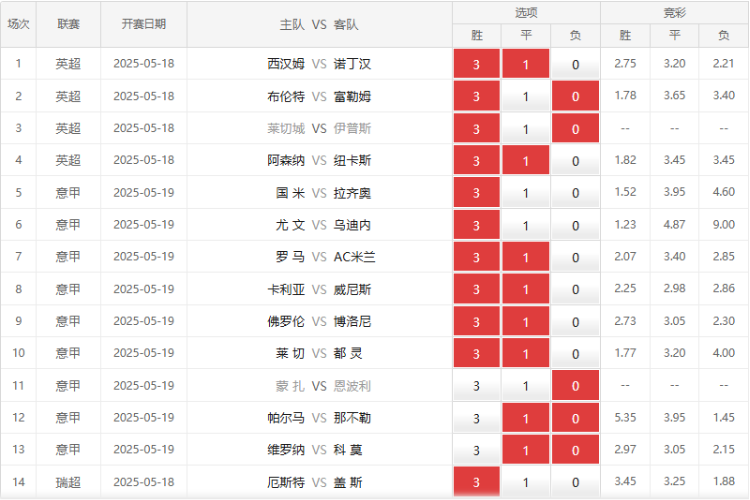The height and width of the screenshot is (500, 750).
Task: Select win option 3 for 帕尔马 VS 那不勒
Action: point(476,418)
